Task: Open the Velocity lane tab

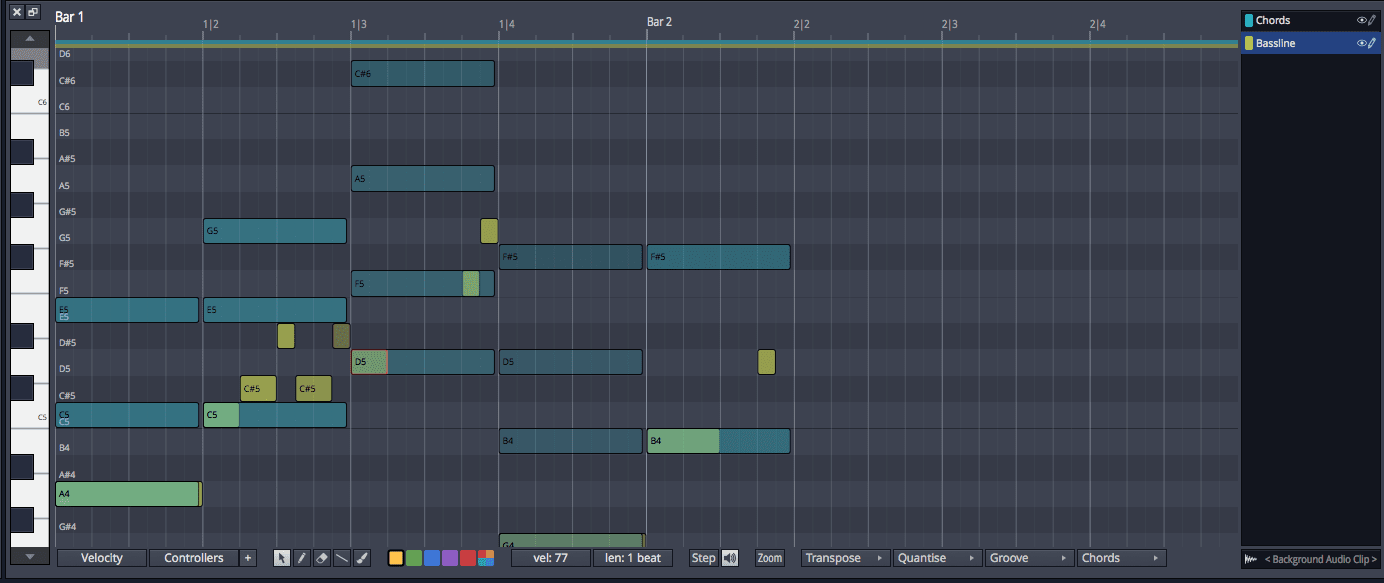Action: [102, 558]
